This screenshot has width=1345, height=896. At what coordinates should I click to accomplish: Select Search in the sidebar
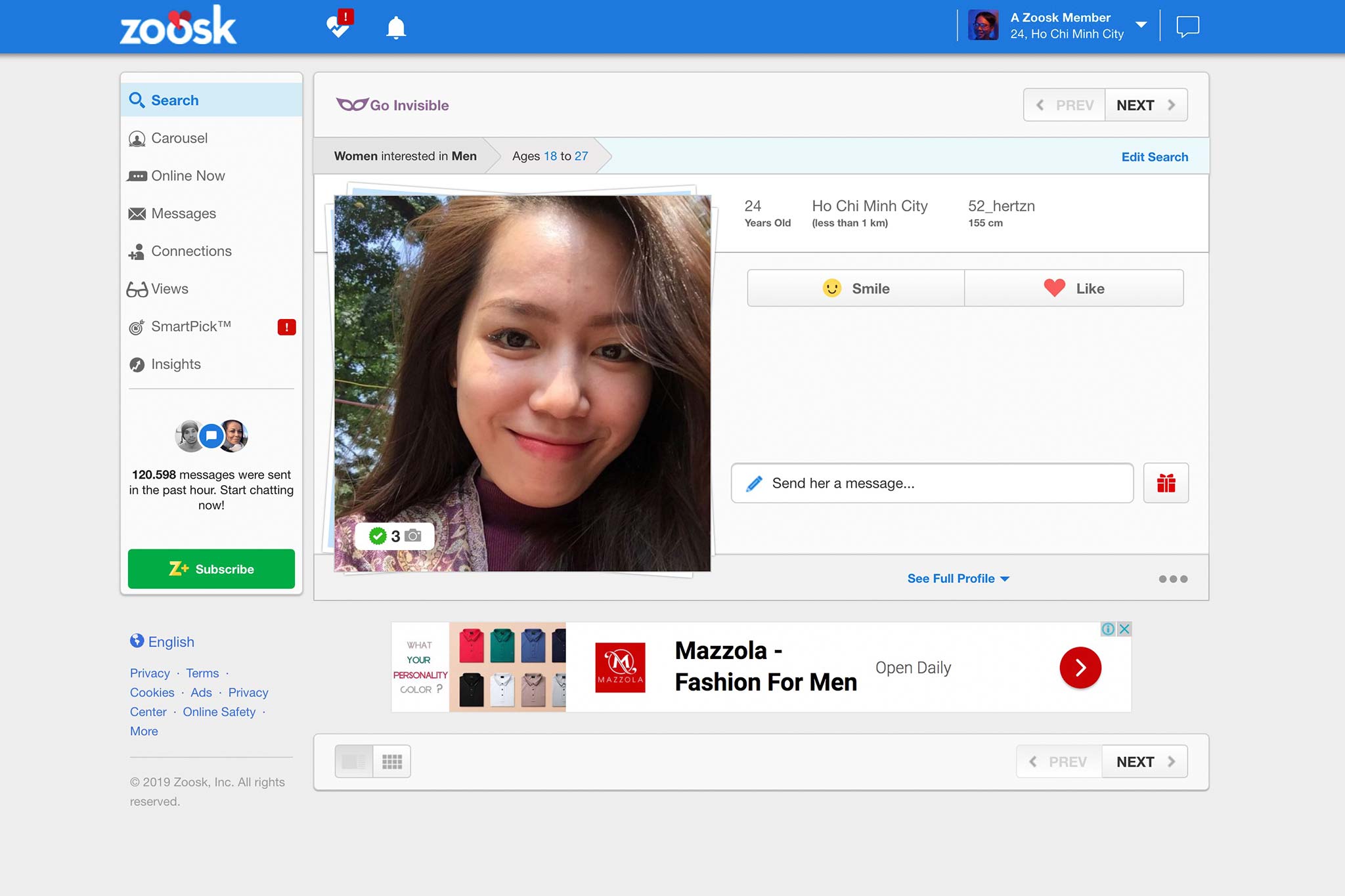(x=211, y=100)
